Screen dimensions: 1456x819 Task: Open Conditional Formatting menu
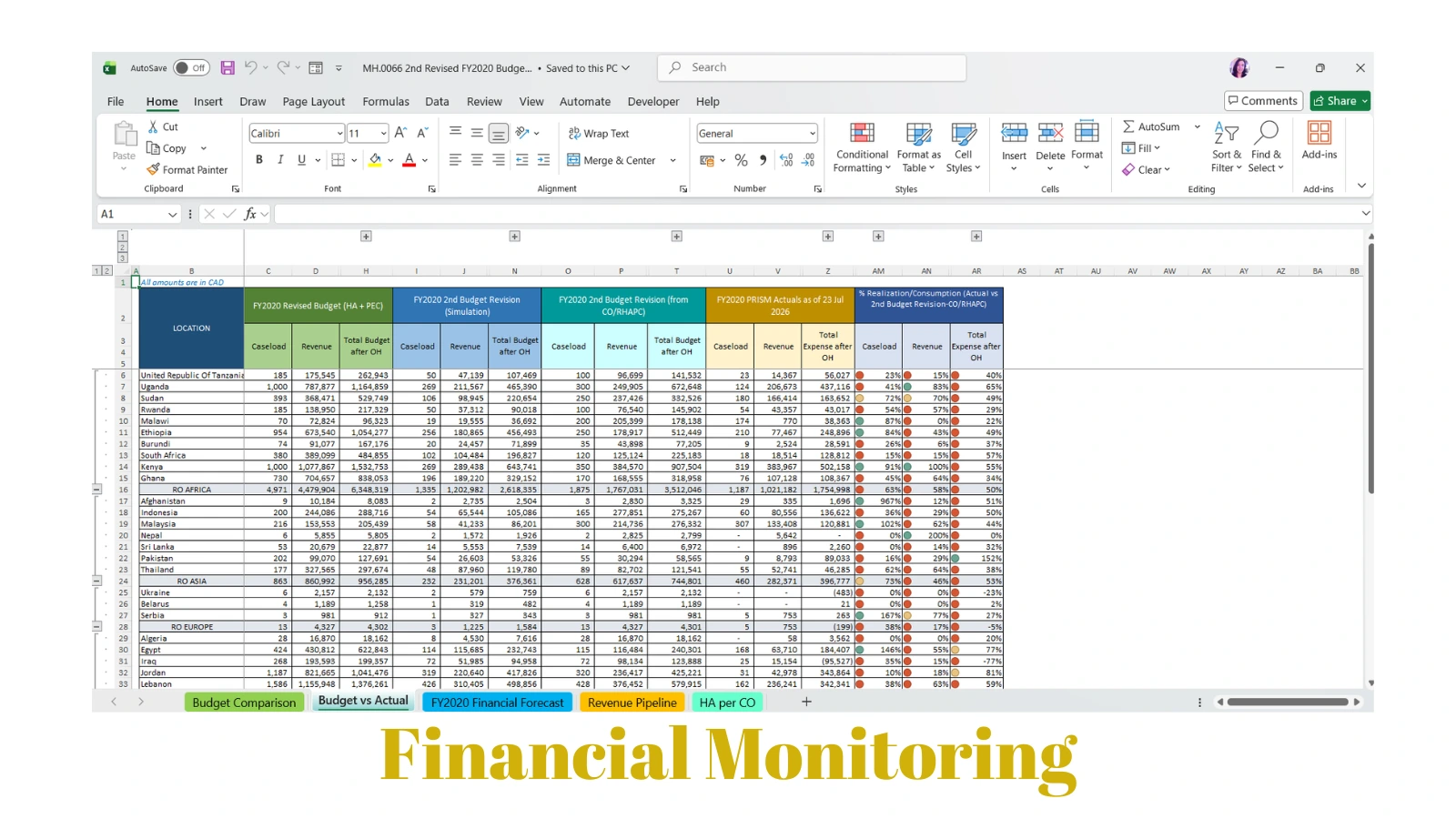coord(862,147)
